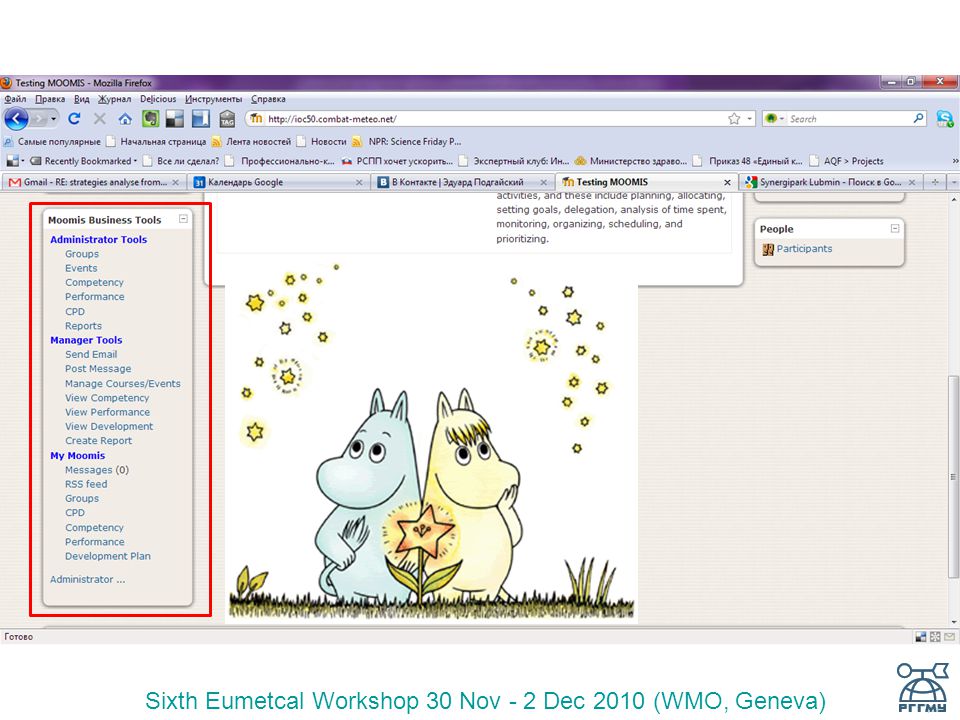Collapse the People block

pyautogui.click(x=894, y=228)
